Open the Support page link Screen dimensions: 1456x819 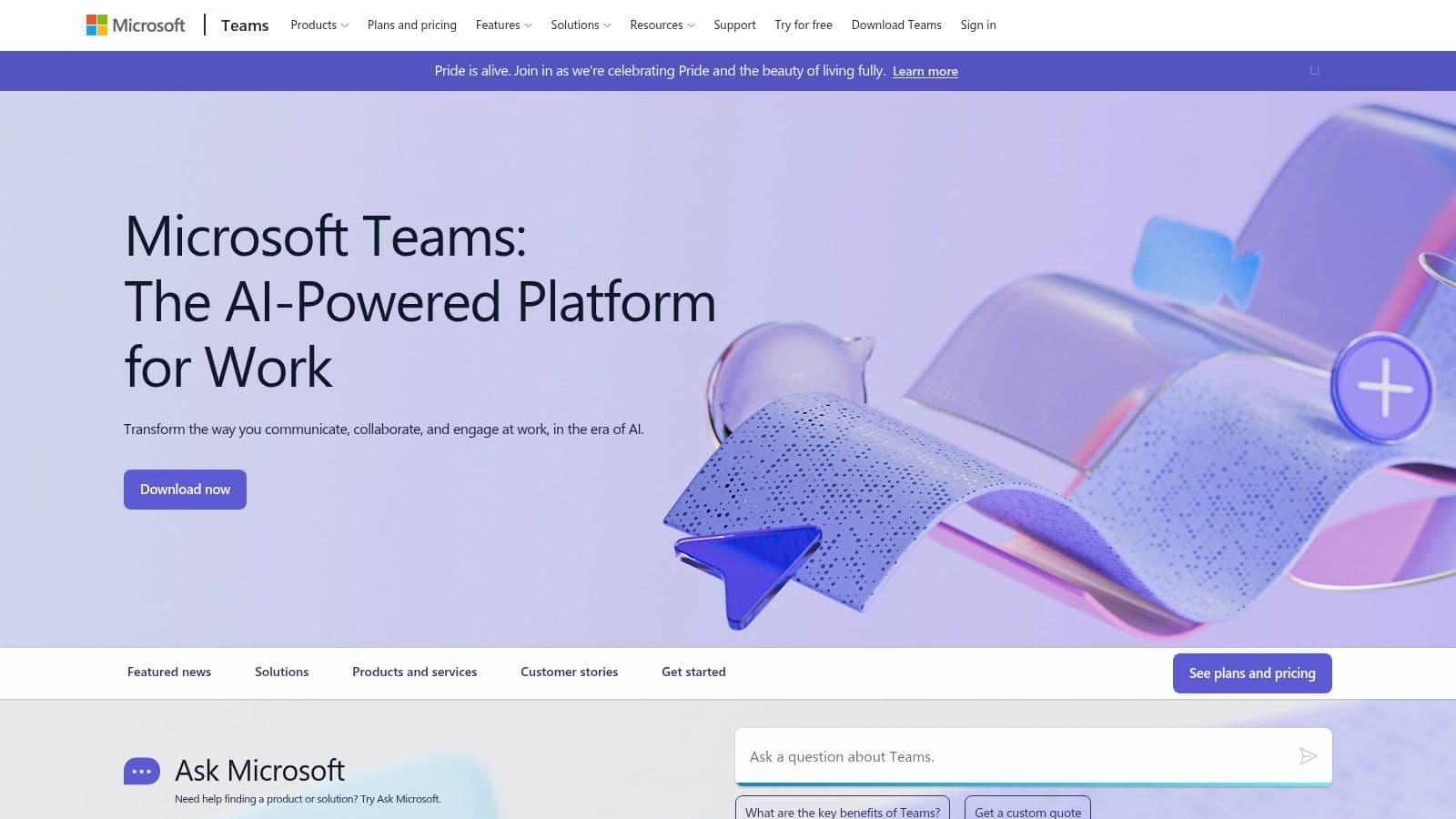coord(734,25)
